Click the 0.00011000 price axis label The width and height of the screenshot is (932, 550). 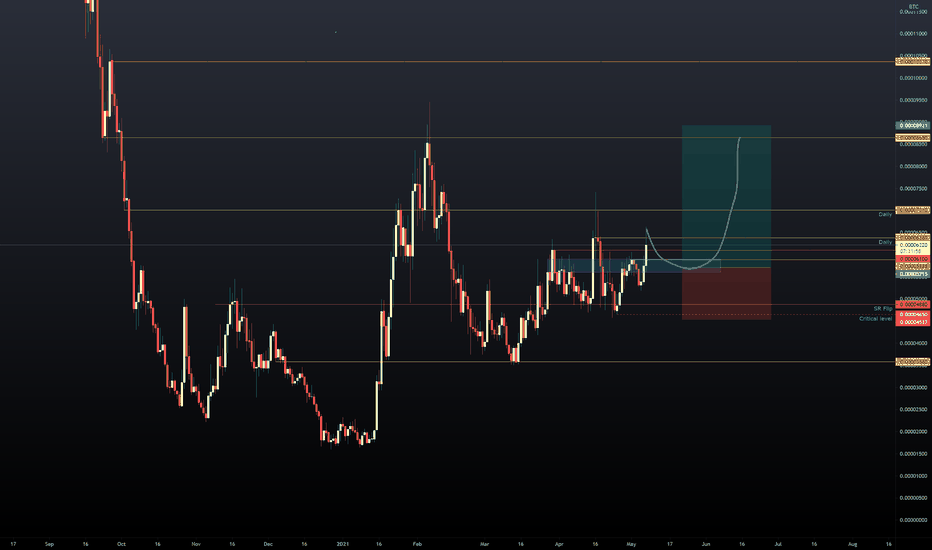click(x=913, y=34)
